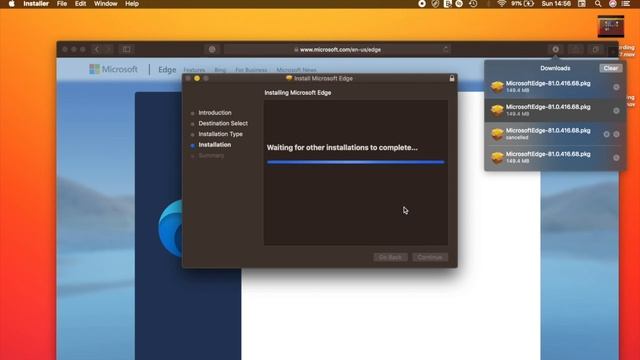Click the Continue button in Installer
Image resolution: width=640 pixels, height=360 pixels.
(x=430, y=257)
